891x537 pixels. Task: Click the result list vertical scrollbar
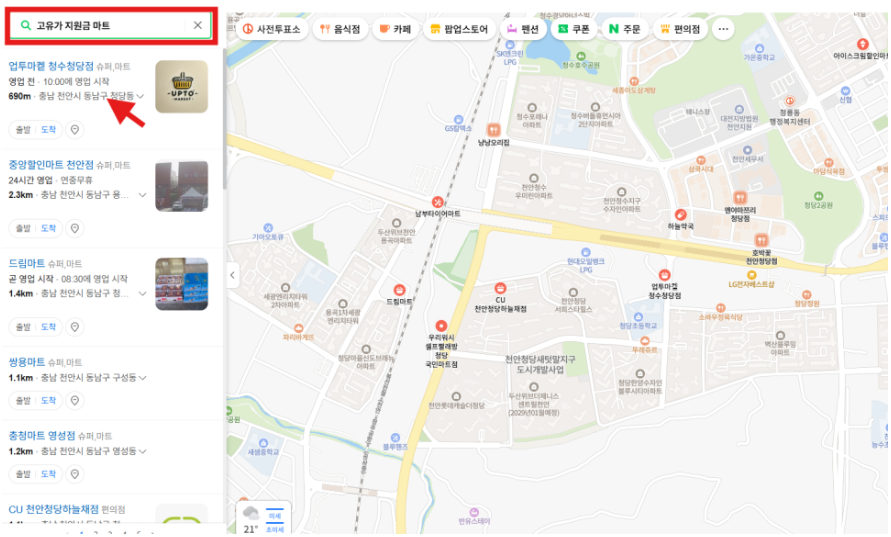(224, 119)
